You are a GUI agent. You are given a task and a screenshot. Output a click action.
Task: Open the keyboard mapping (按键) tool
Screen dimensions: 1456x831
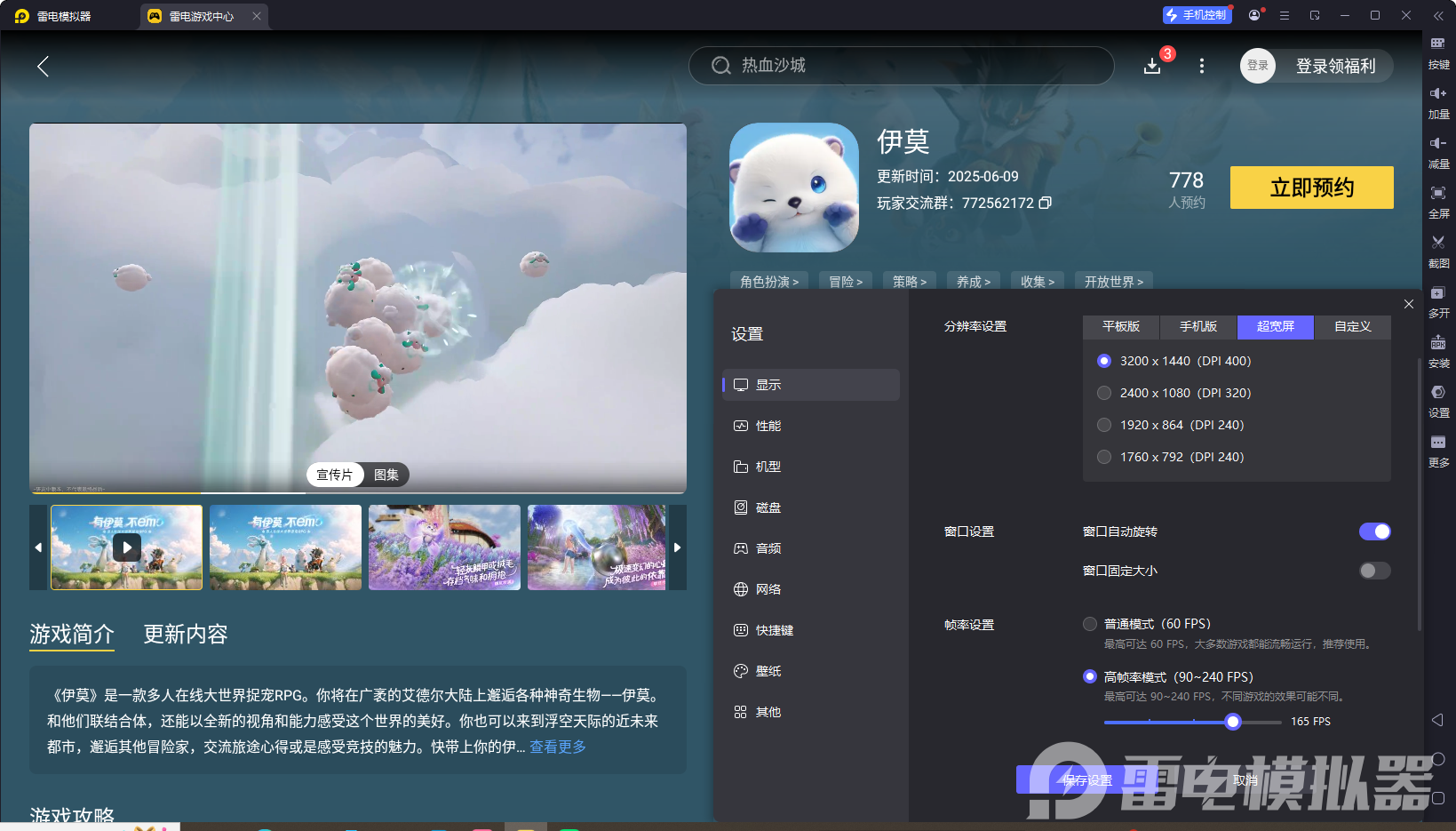click(1439, 53)
